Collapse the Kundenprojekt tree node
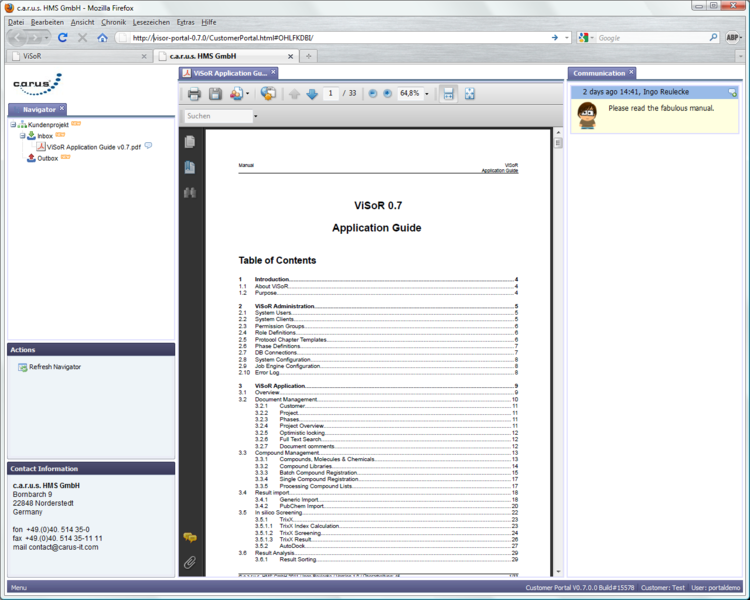 coord(13,124)
